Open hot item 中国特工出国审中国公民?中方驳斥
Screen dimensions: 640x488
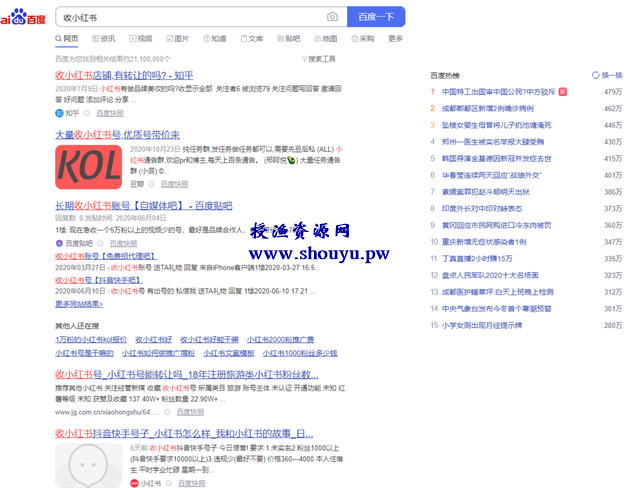coord(499,92)
